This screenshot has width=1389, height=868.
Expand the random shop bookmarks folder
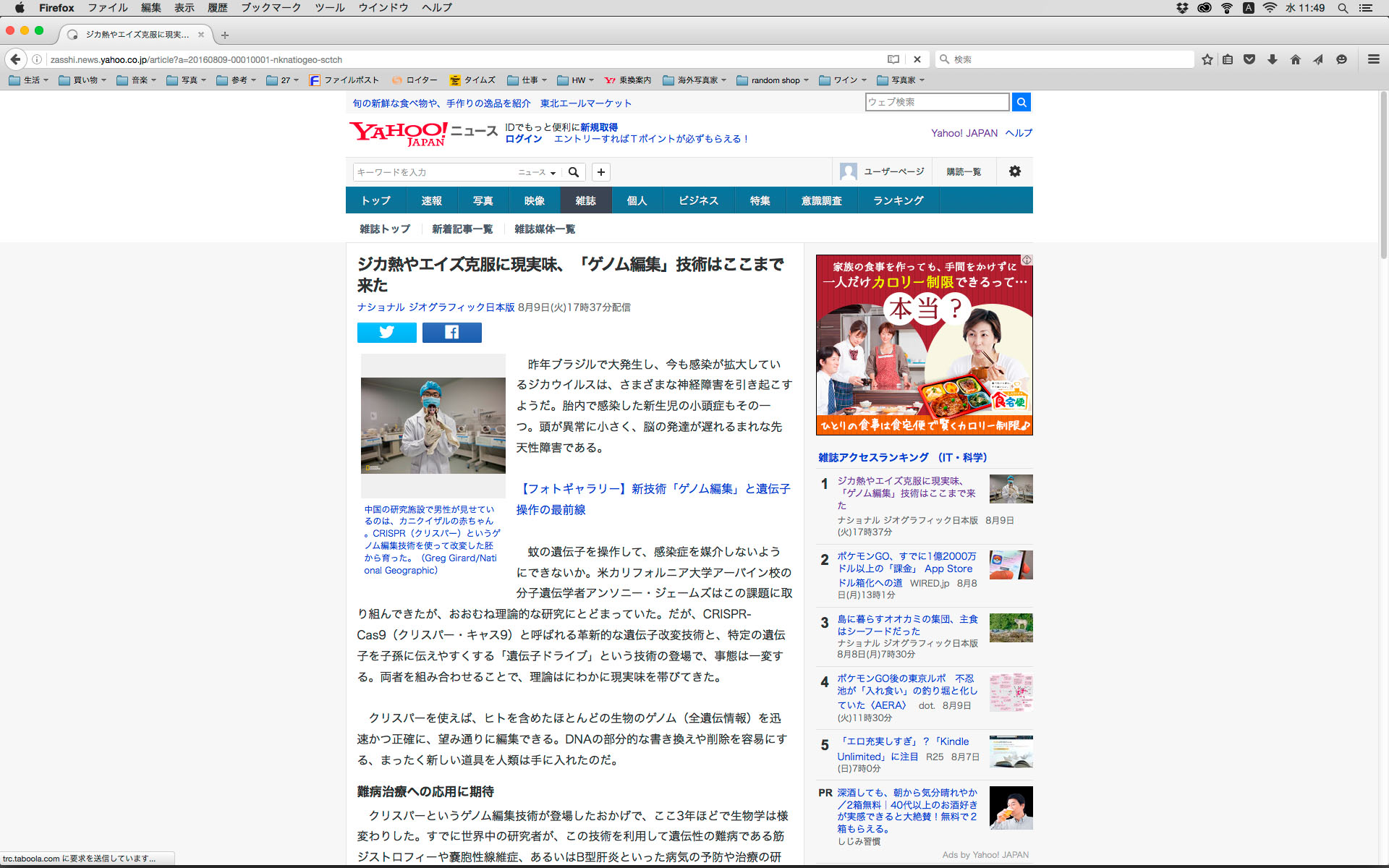pos(773,80)
